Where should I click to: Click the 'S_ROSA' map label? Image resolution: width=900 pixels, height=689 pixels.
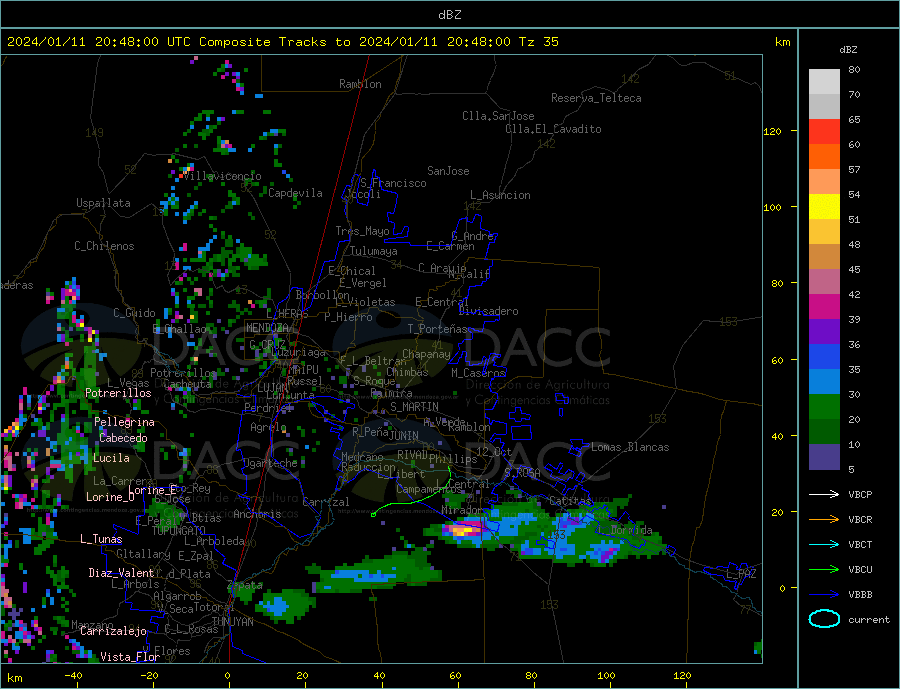(522, 473)
